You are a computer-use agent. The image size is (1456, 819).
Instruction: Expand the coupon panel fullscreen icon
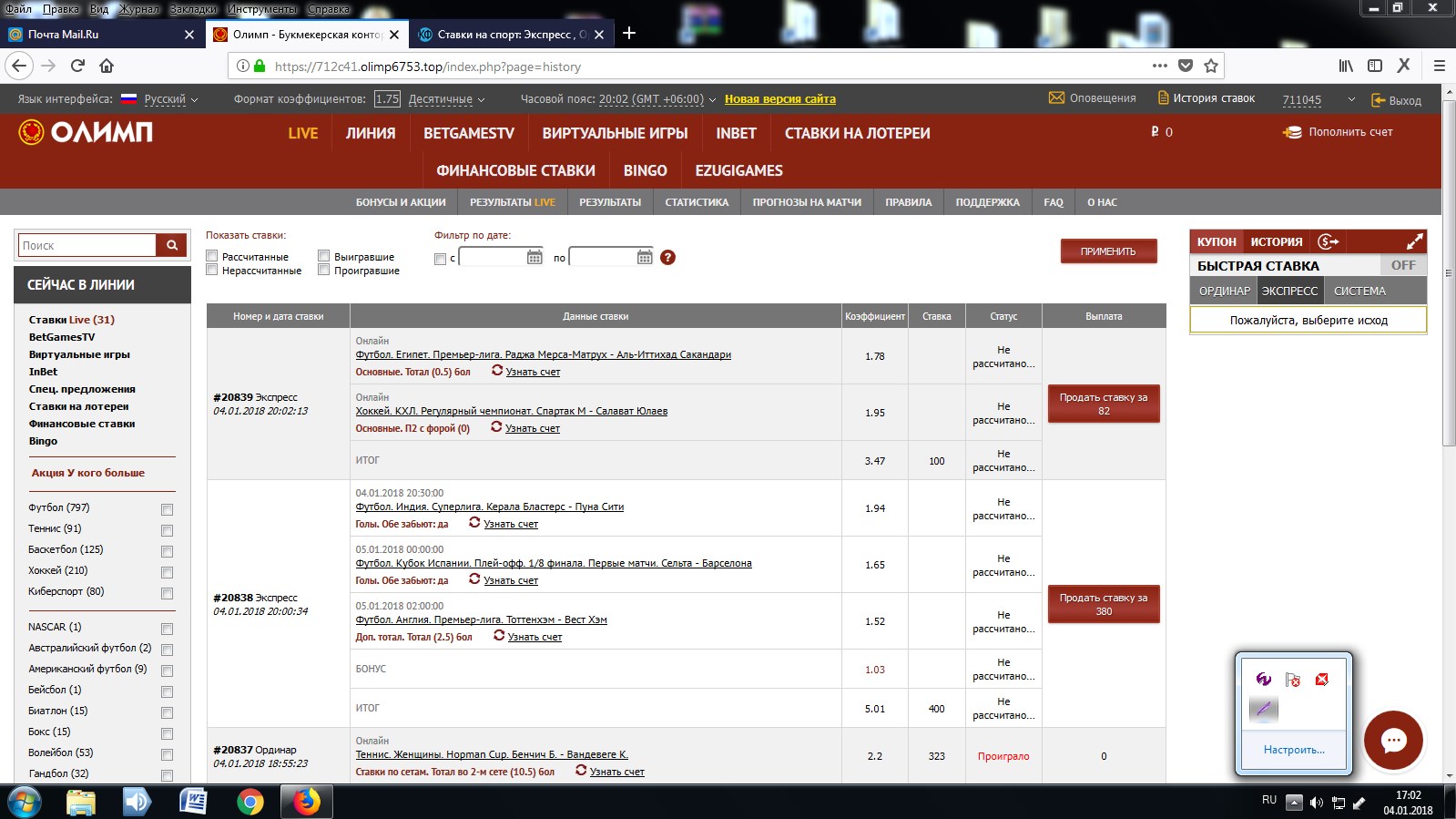(x=1414, y=241)
